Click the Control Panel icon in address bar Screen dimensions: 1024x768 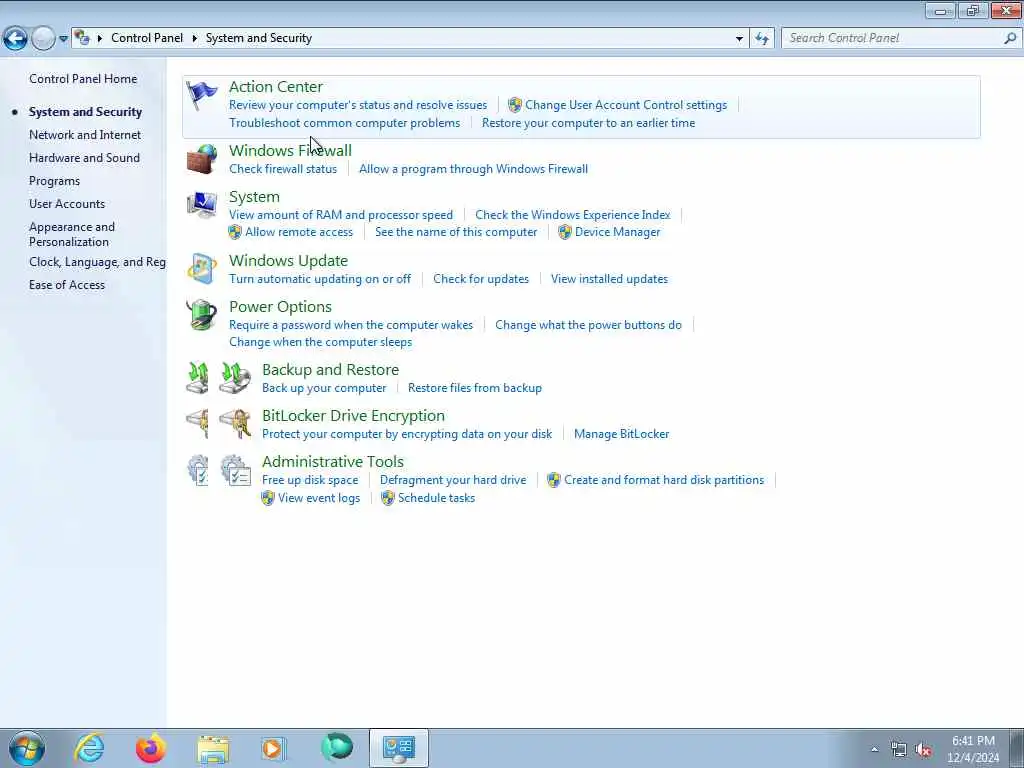pos(82,38)
